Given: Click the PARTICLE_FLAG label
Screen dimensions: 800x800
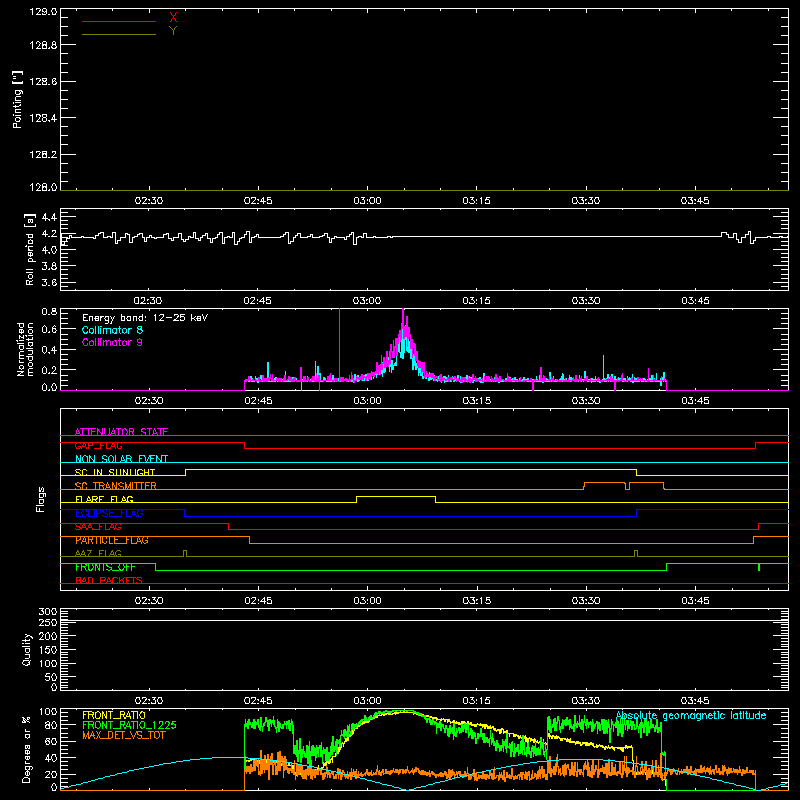Looking at the screenshot, I should coord(112,540).
